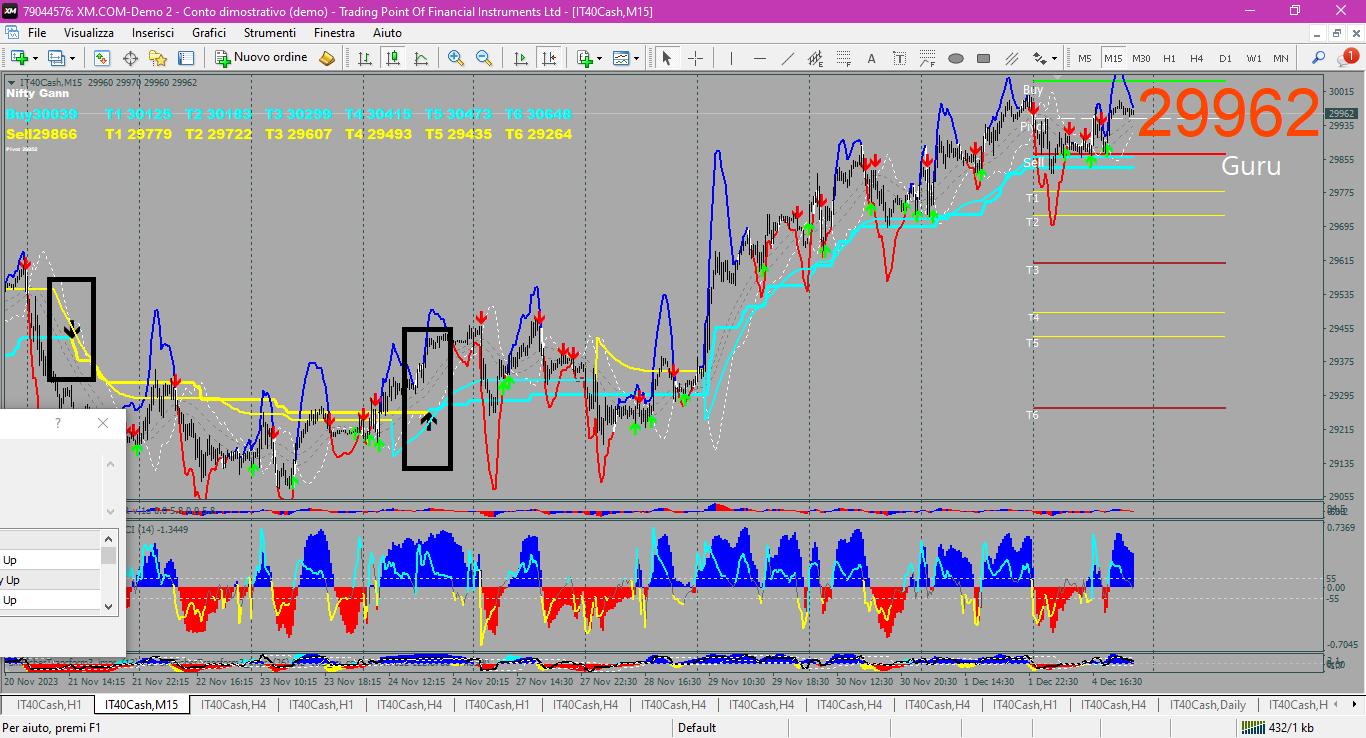Image resolution: width=1366 pixels, height=738 pixels.
Task: Select the vertical line tool
Action: (731, 58)
